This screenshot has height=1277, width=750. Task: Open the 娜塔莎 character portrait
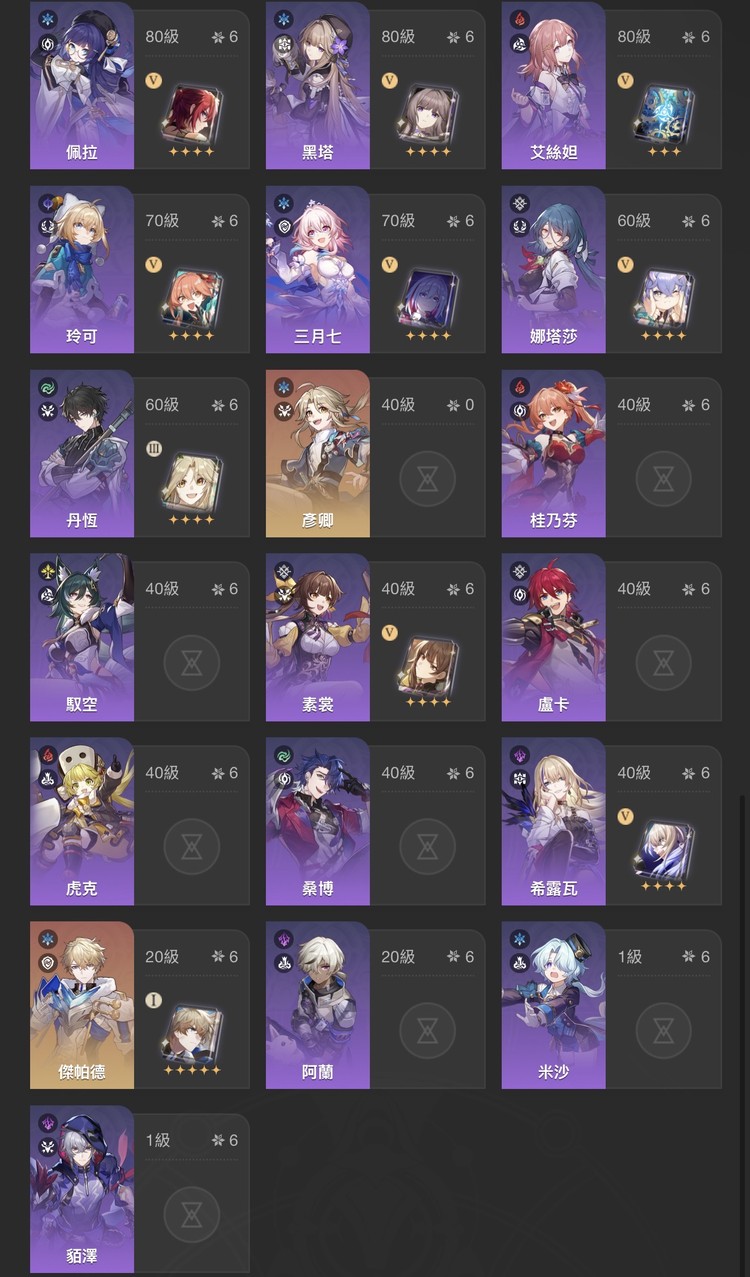pyautogui.click(x=554, y=269)
